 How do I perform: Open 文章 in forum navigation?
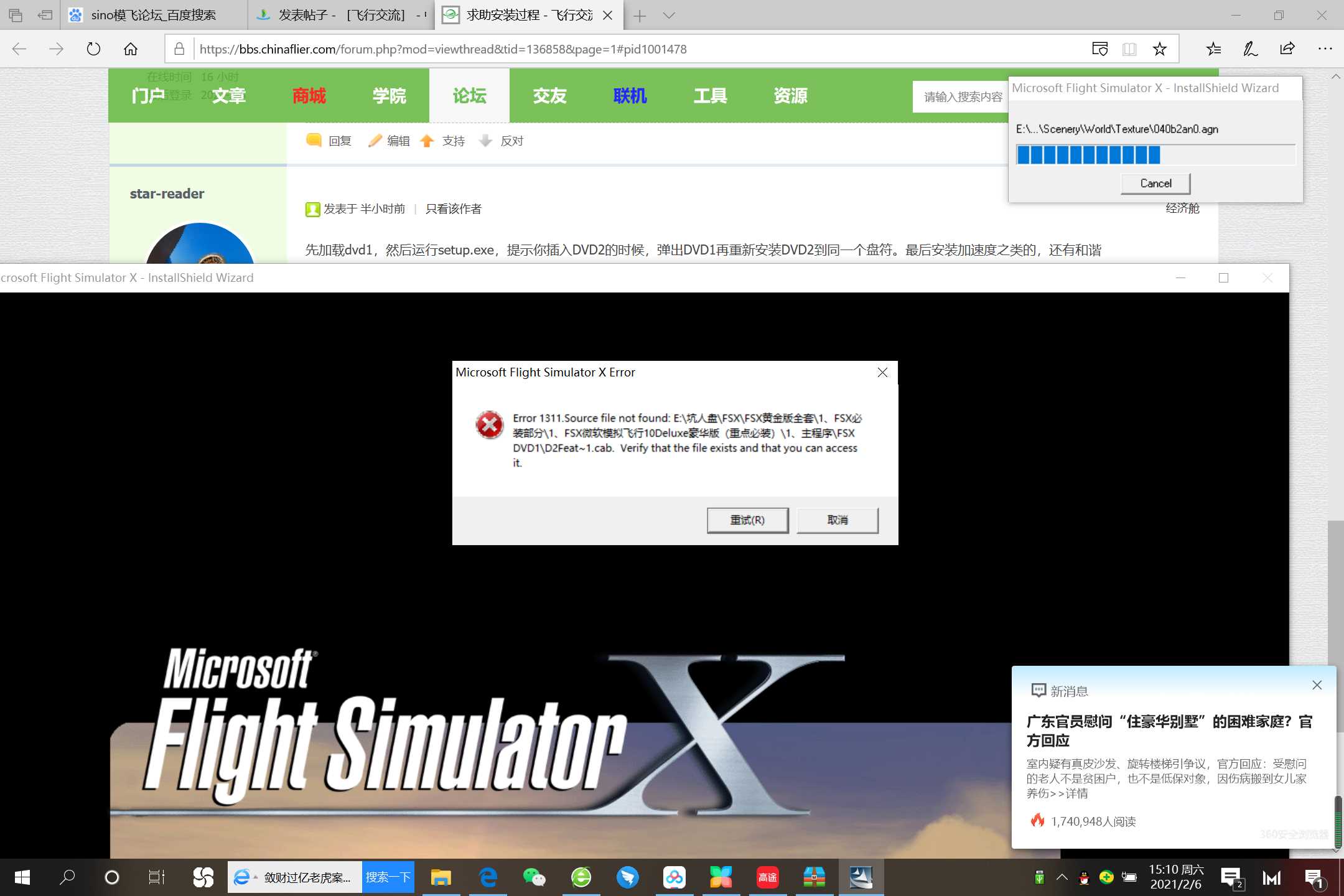pos(228,96)
